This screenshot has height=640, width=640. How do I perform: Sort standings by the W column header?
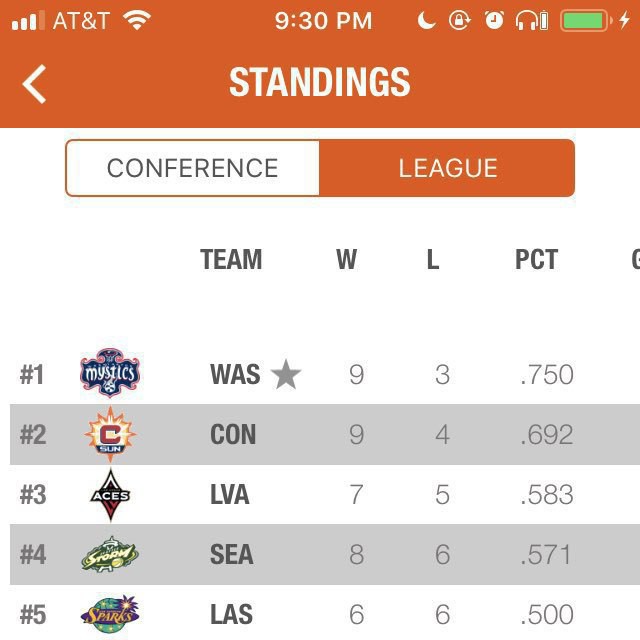tap(346, 260)
